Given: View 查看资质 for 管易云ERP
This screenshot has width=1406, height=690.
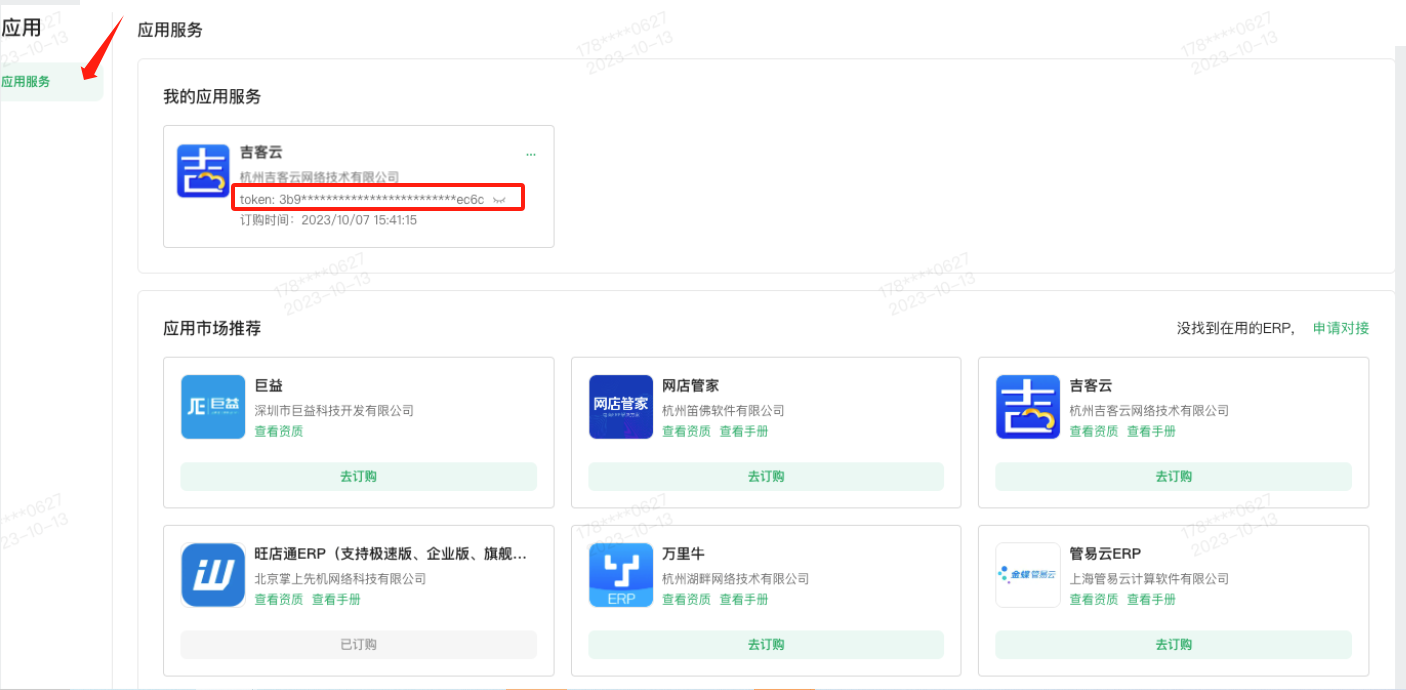Looking at the screenshot, I should [x=1094, y=599].
